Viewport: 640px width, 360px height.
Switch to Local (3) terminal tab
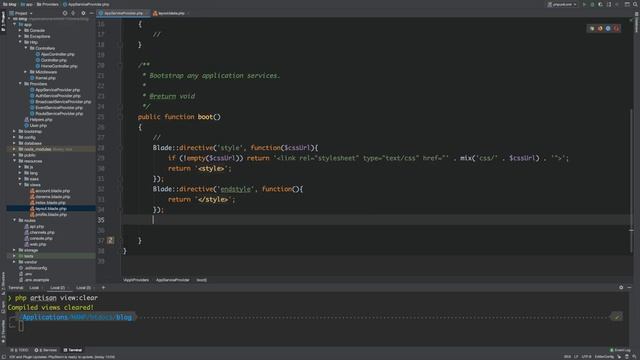(83, 288)
